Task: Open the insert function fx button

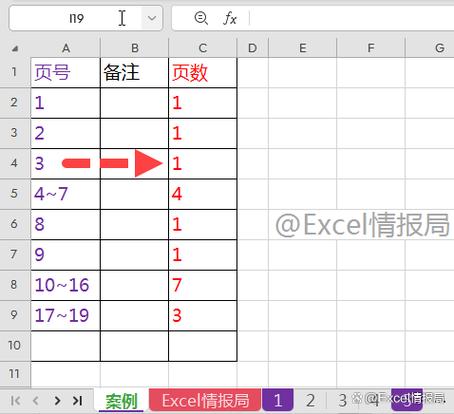Action: click(230, 18)
